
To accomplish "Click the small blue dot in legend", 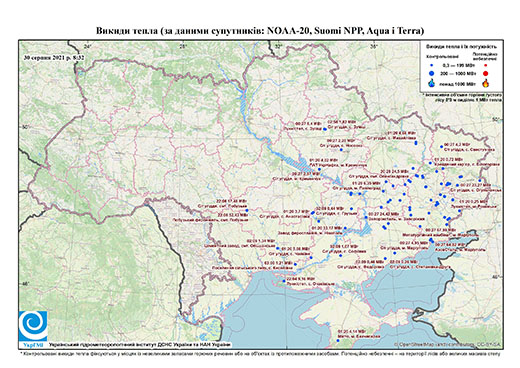I will pos(432,65).
